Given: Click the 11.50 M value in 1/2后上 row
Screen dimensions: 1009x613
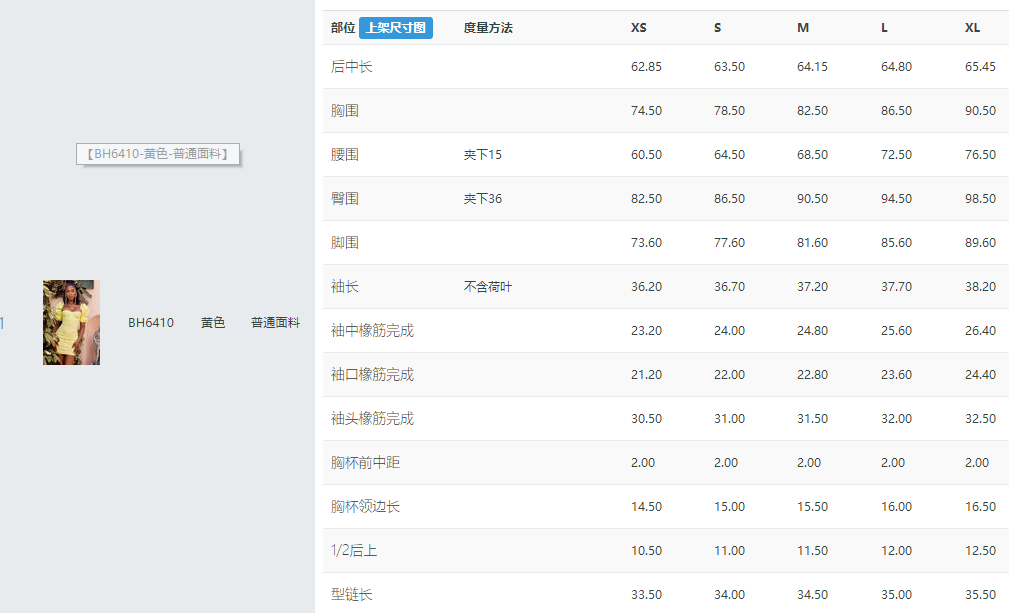Looking at the screenshot, I should (x=812, y=551).
